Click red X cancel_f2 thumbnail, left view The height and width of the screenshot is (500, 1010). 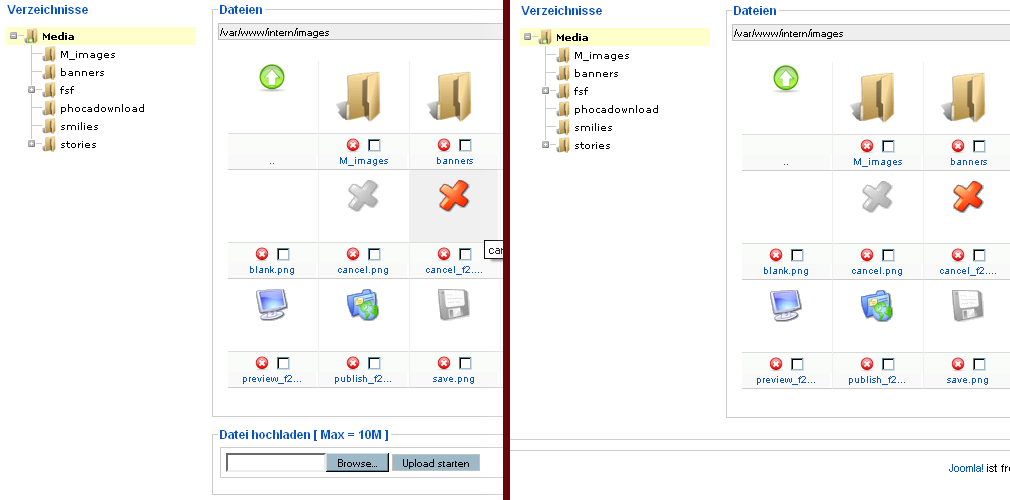[453, 195]
